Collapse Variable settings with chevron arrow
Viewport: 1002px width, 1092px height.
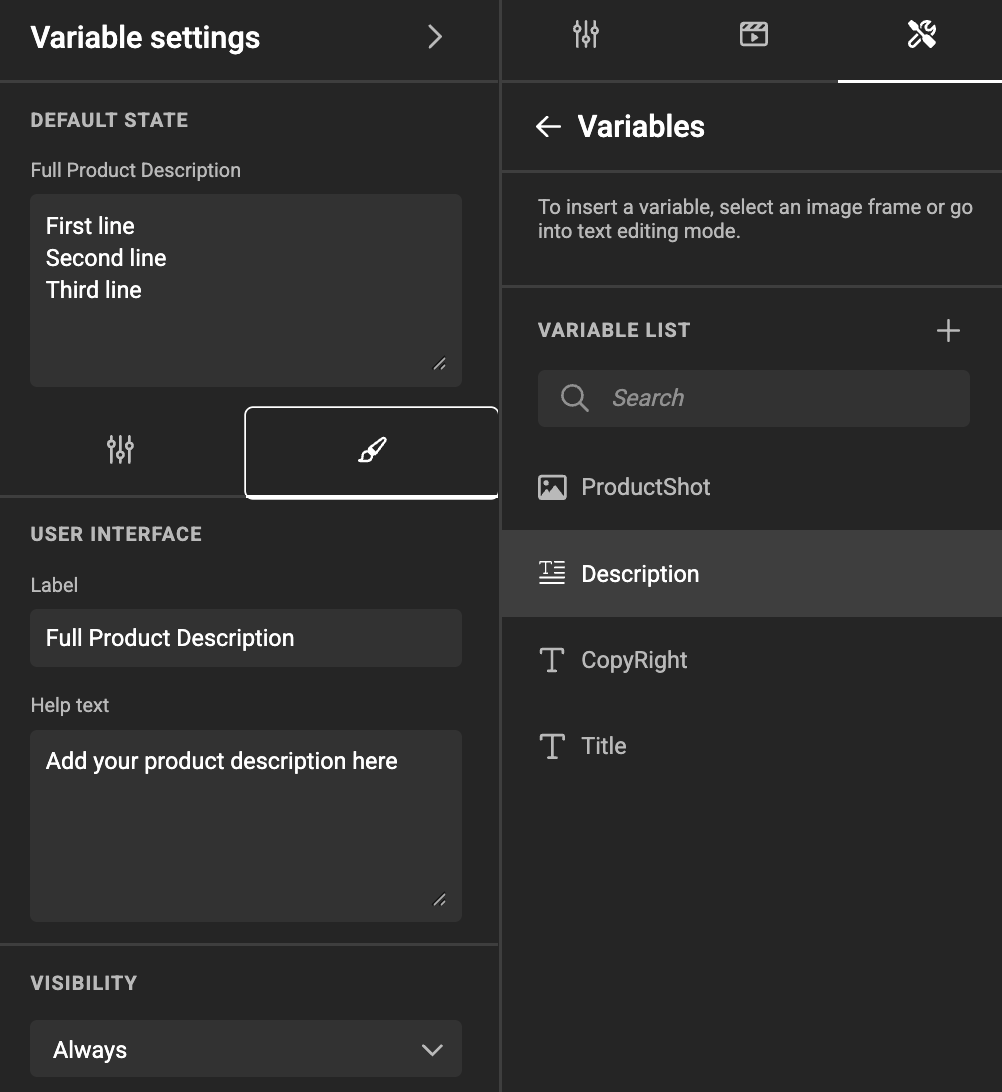(x=435, y=37)
